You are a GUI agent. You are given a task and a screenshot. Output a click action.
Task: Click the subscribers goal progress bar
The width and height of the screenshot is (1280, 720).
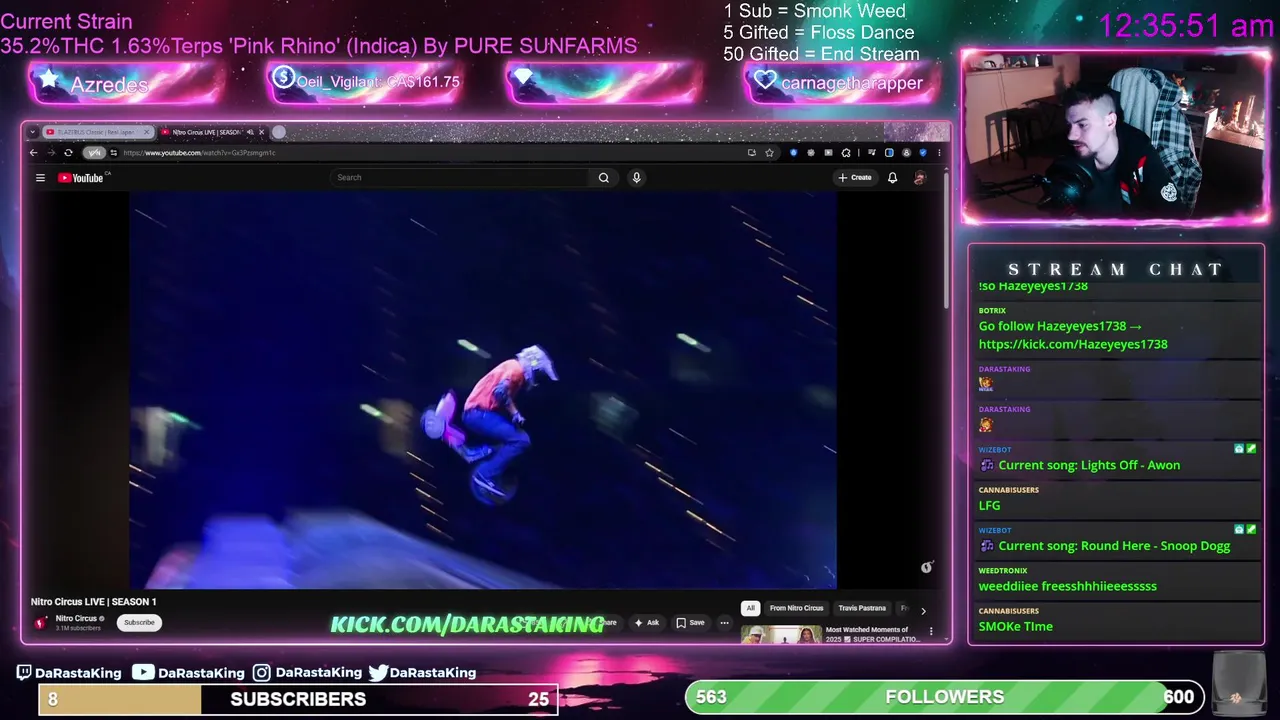pos(298,699)
